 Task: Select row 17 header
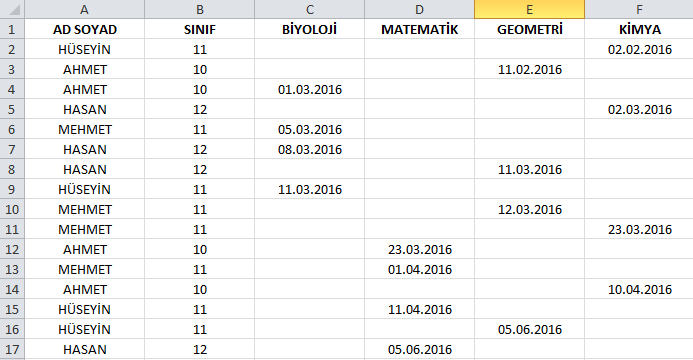coord(12,349)
